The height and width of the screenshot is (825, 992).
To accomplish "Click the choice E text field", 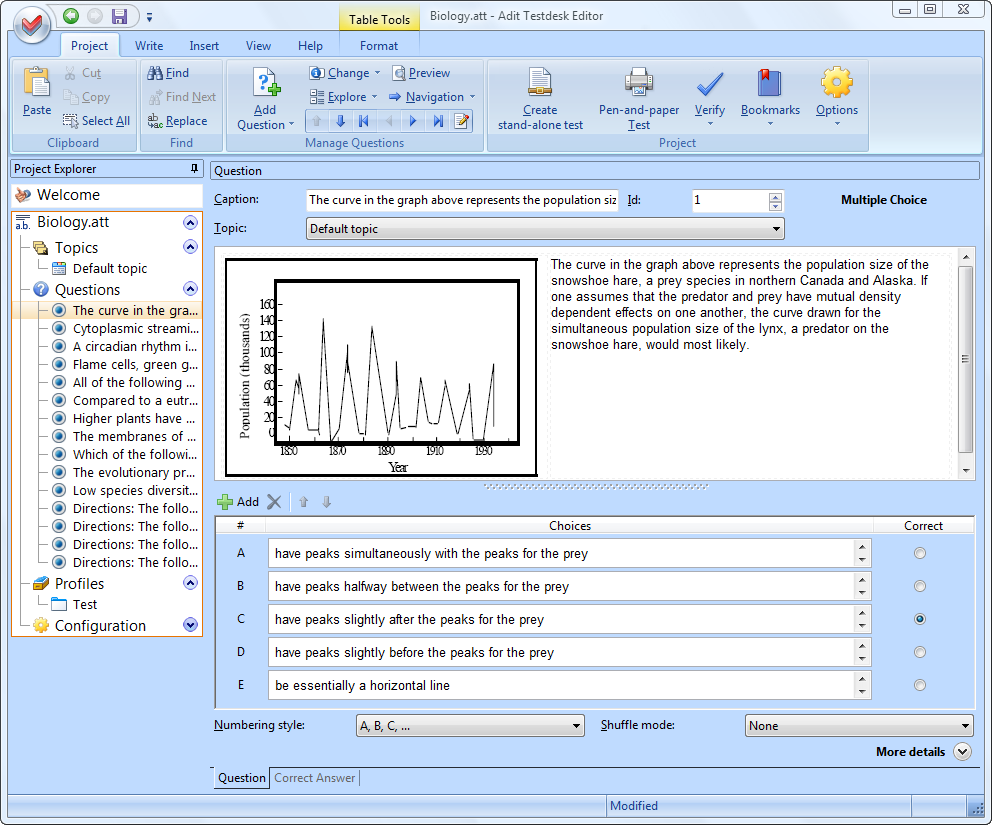I will [561, 685].
